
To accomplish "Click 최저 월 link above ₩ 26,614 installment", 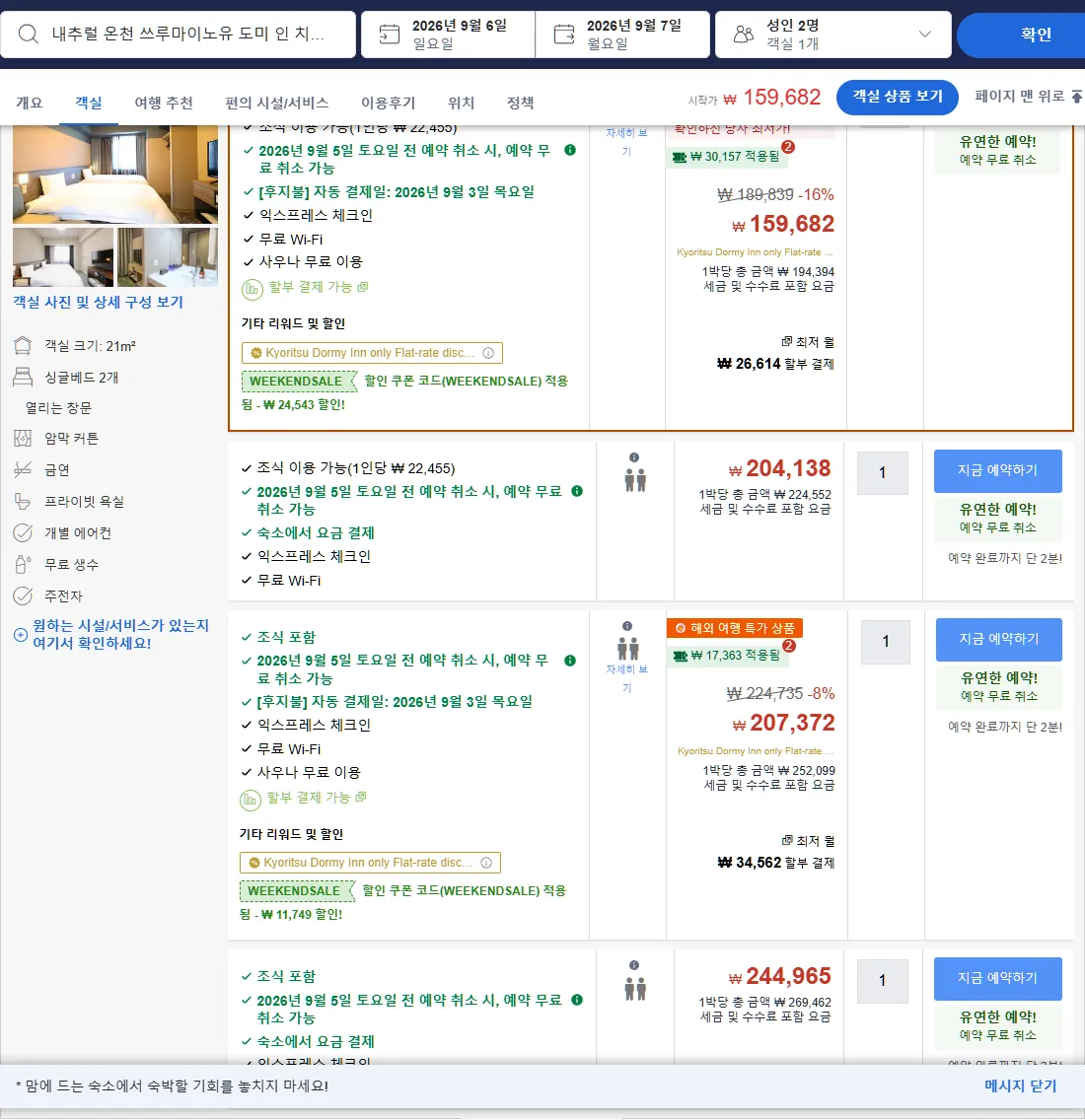I will point(808,342).
